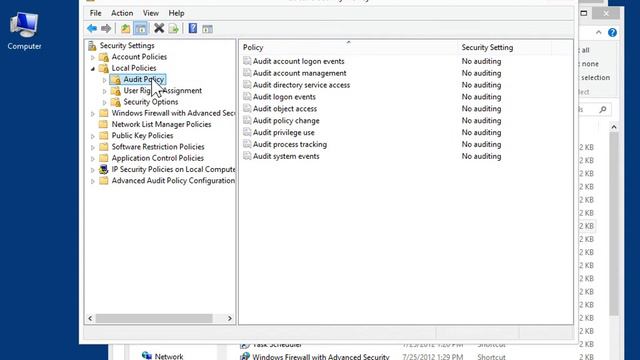Click Audit account logon events policy icon
Screen dimensions: 640x360
click(247, 61)
